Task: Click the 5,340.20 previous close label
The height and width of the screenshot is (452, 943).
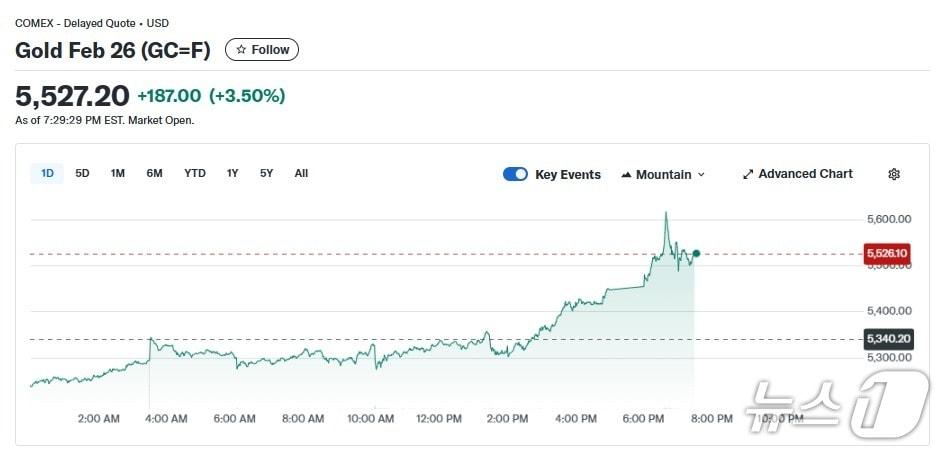Action: click(x=887, y=339)
